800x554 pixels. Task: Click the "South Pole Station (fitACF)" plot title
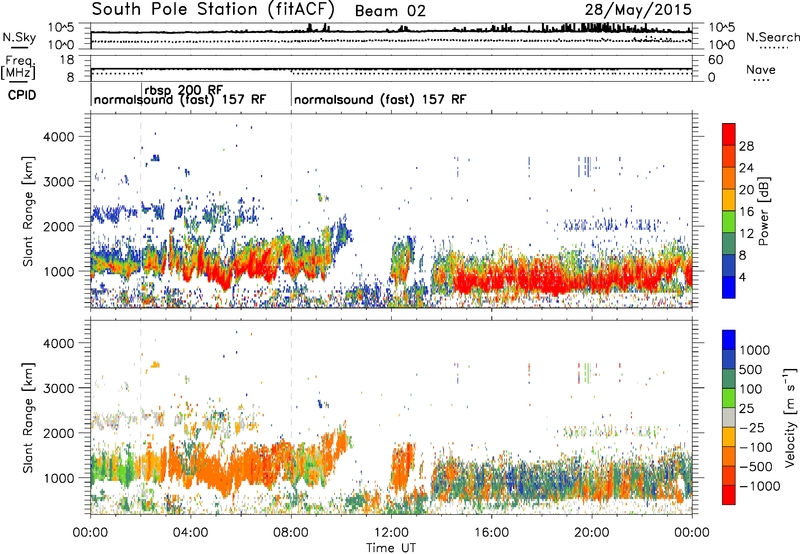[213, 10]
